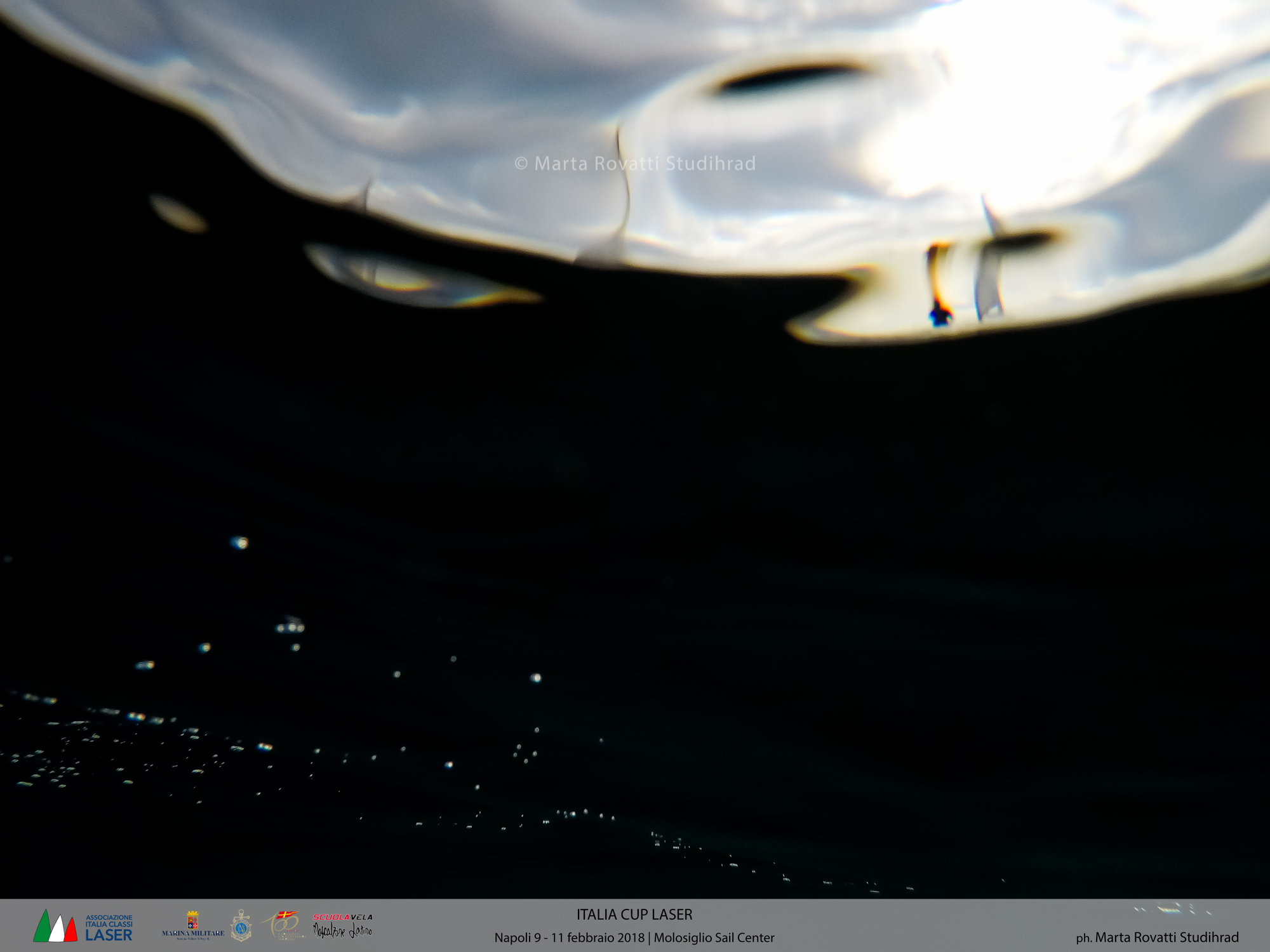Click the 'Molosiglio Sail Center' venue text
This screenshot has height=952, width=1270.
tap(714, 937)
